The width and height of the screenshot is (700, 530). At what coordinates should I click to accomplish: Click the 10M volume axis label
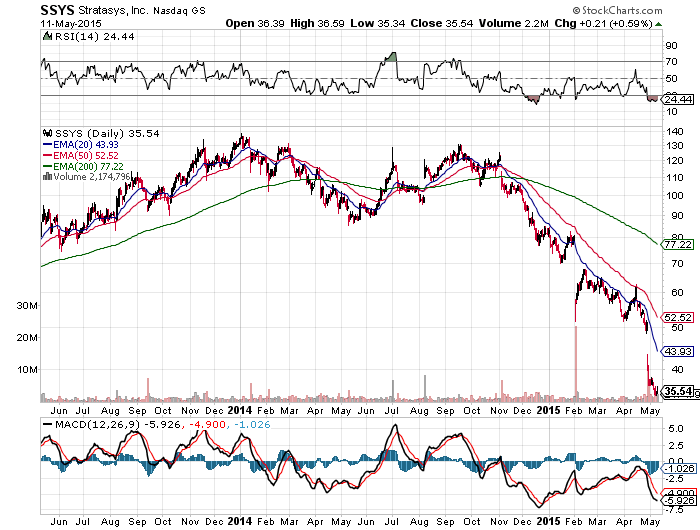pos(27,370)
